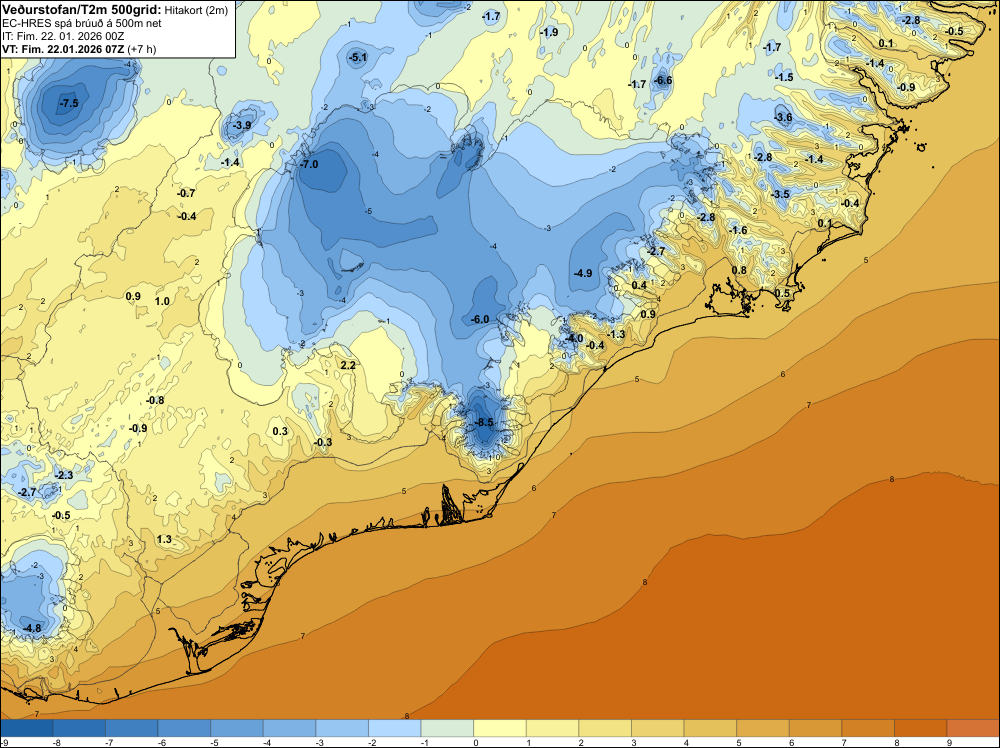The image size is (1000, 748).
Task: Click the -0.3 temperature value
Action: pyautogui.click(x=323, y=442)
